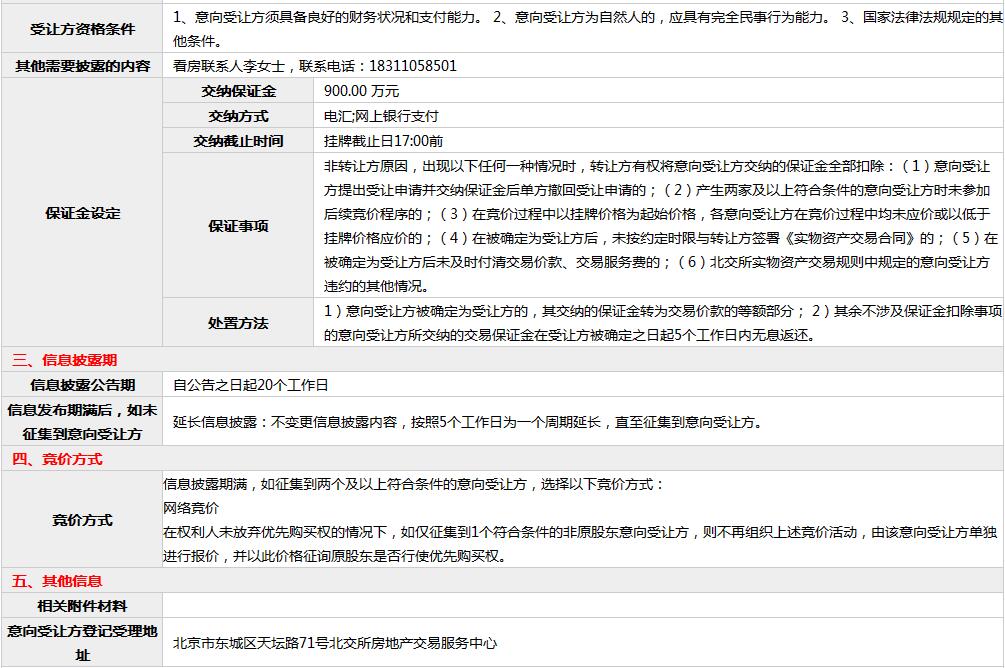Click the 延长信息披露 extension rule text
Screen dimensions: 1005x668
467,422
